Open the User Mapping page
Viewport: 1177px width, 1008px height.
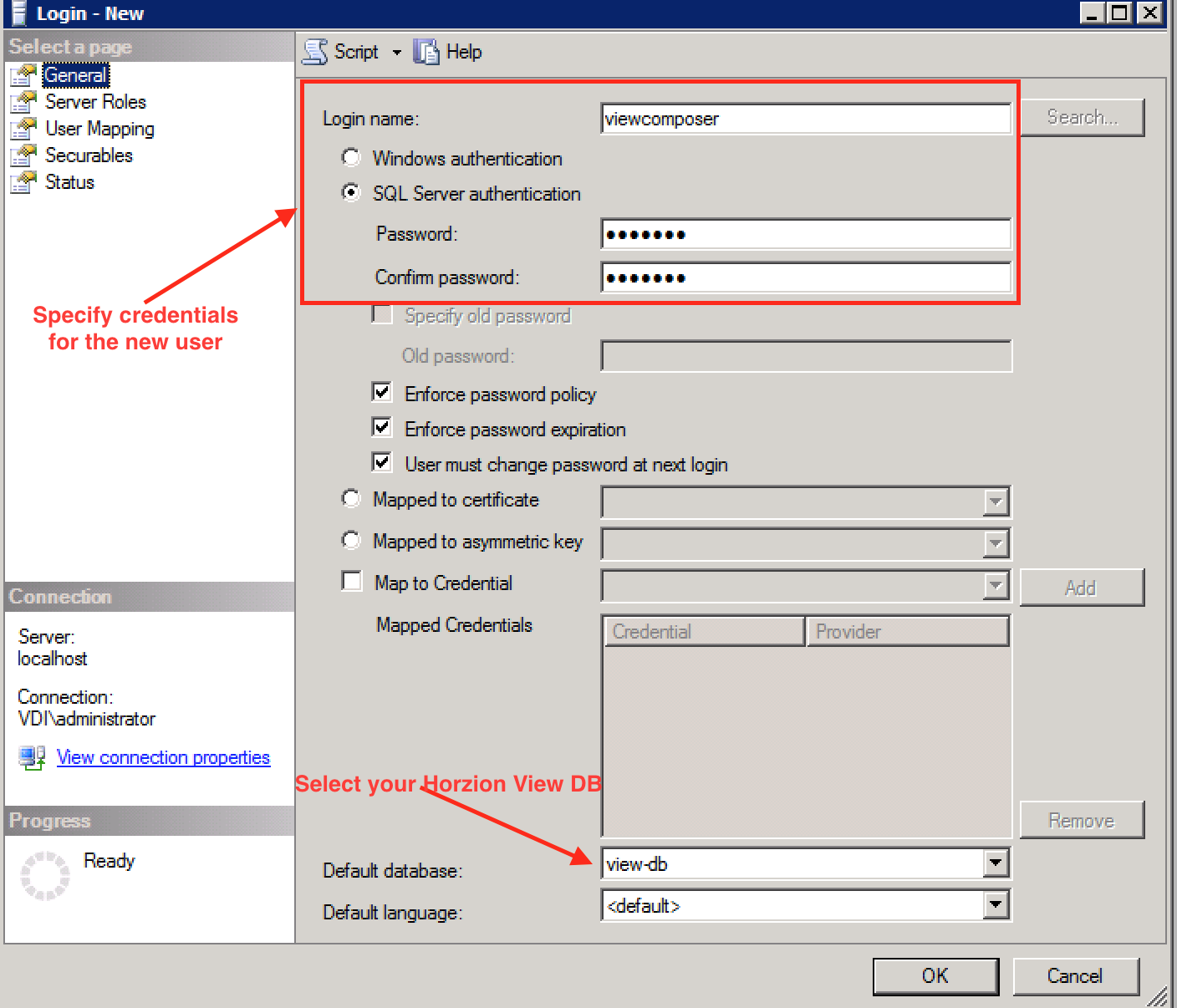tap(99, 128)
